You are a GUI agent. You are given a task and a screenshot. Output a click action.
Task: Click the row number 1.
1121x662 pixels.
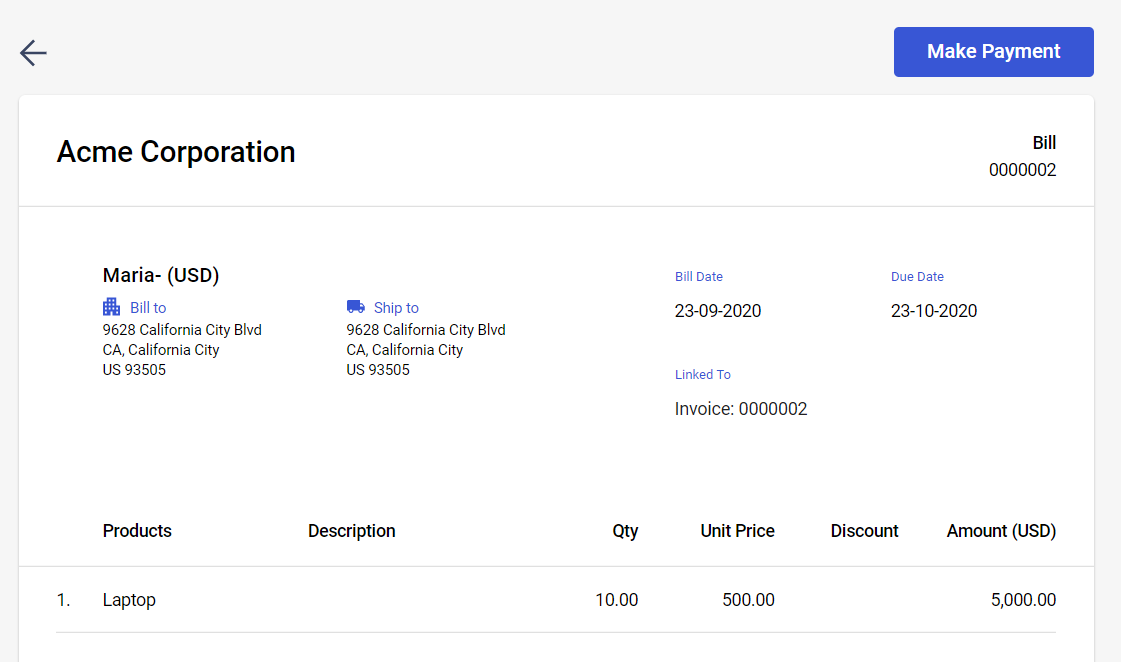point(64,600)
